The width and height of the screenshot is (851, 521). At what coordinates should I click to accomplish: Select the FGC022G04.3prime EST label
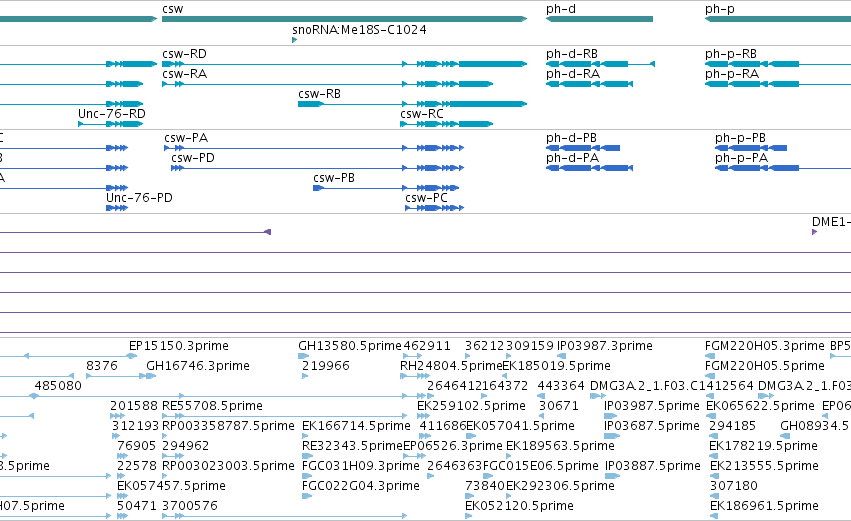[x=361, y=486]
